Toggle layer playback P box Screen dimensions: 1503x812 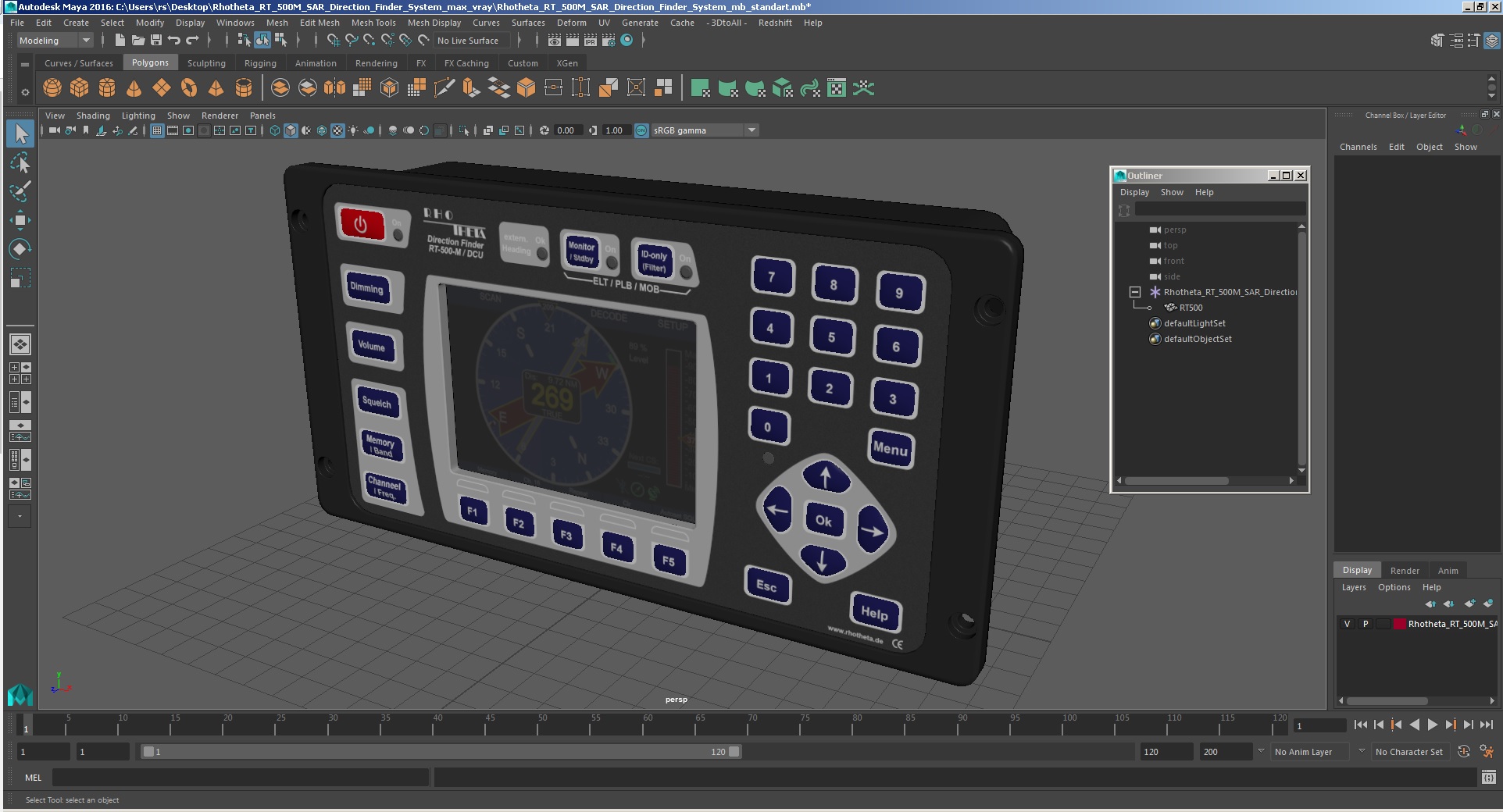(x=1366, y=623)
